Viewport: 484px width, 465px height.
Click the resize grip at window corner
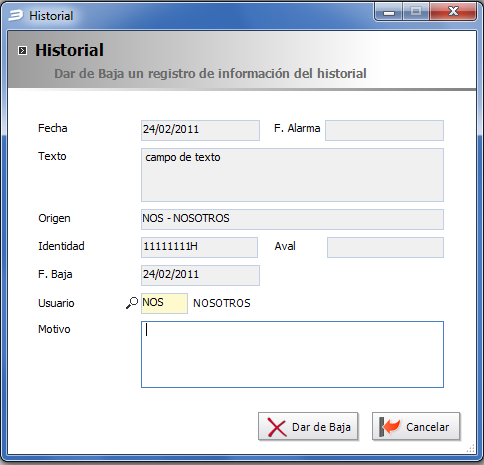[x=471, y=449]
